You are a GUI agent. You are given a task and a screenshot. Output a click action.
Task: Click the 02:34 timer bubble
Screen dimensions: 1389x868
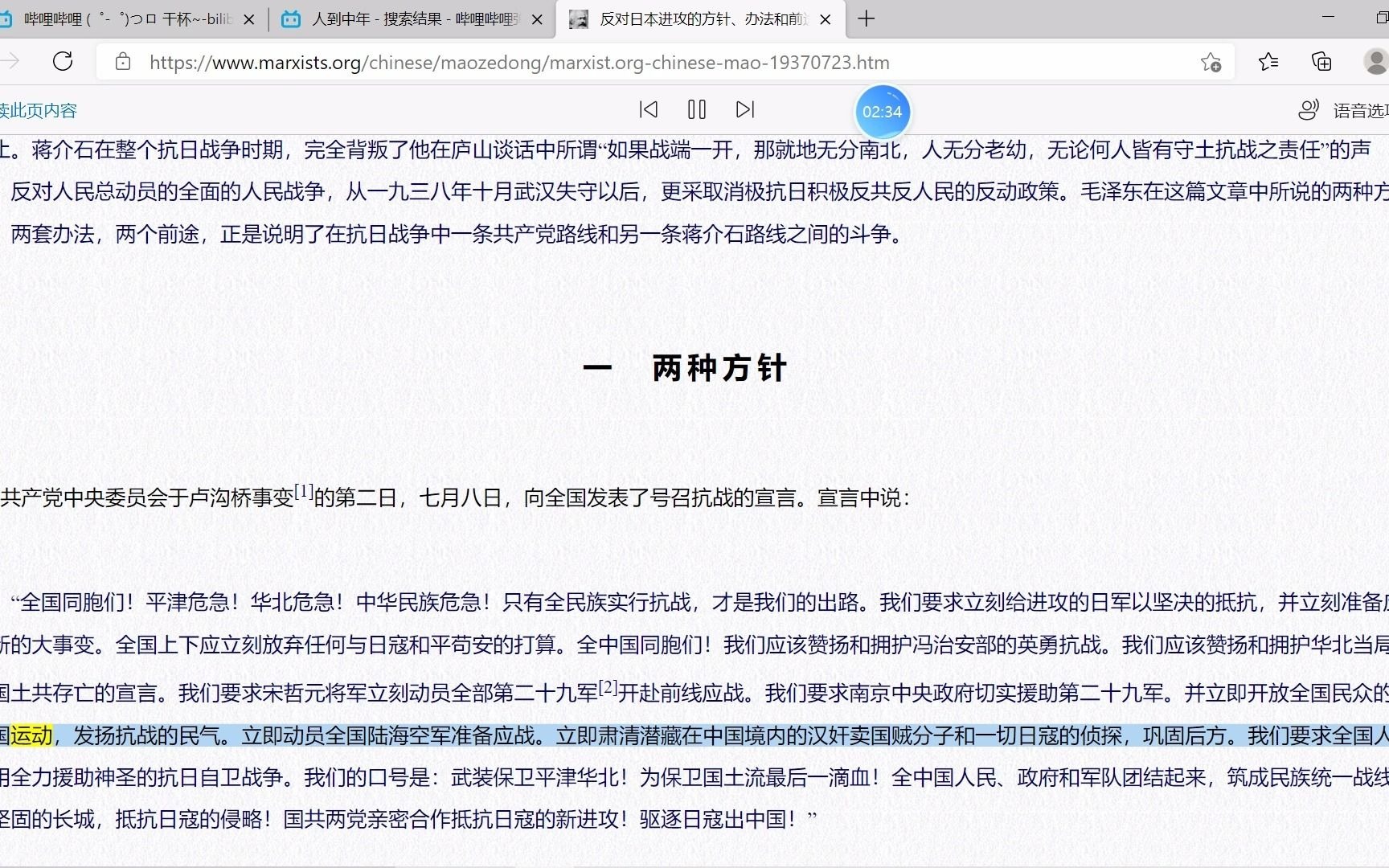882,112
